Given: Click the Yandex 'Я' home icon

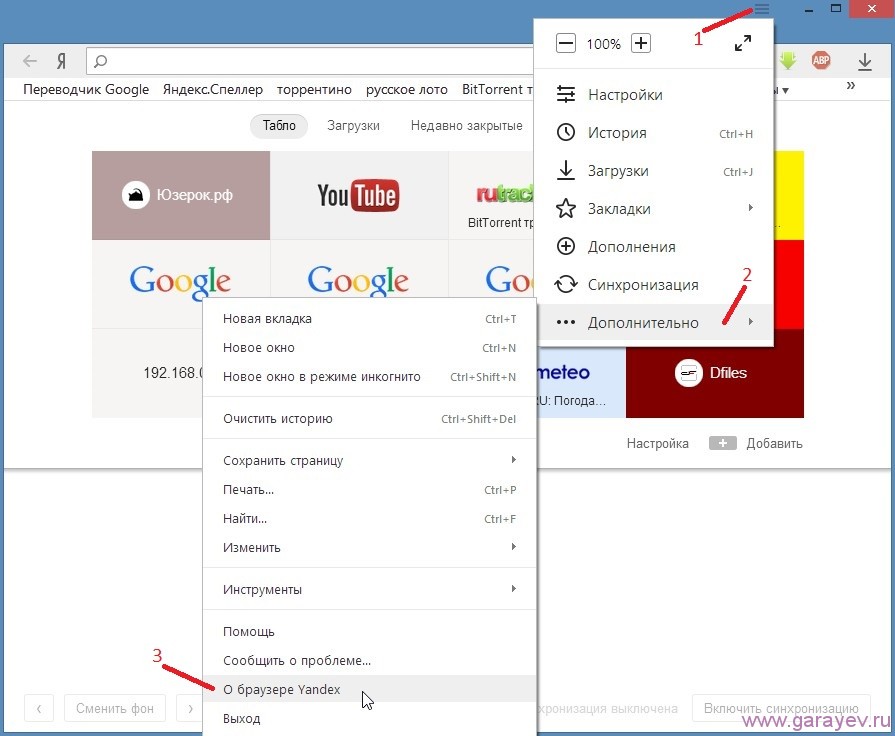Looking at the screenshot, I should (x=61, y=61).
